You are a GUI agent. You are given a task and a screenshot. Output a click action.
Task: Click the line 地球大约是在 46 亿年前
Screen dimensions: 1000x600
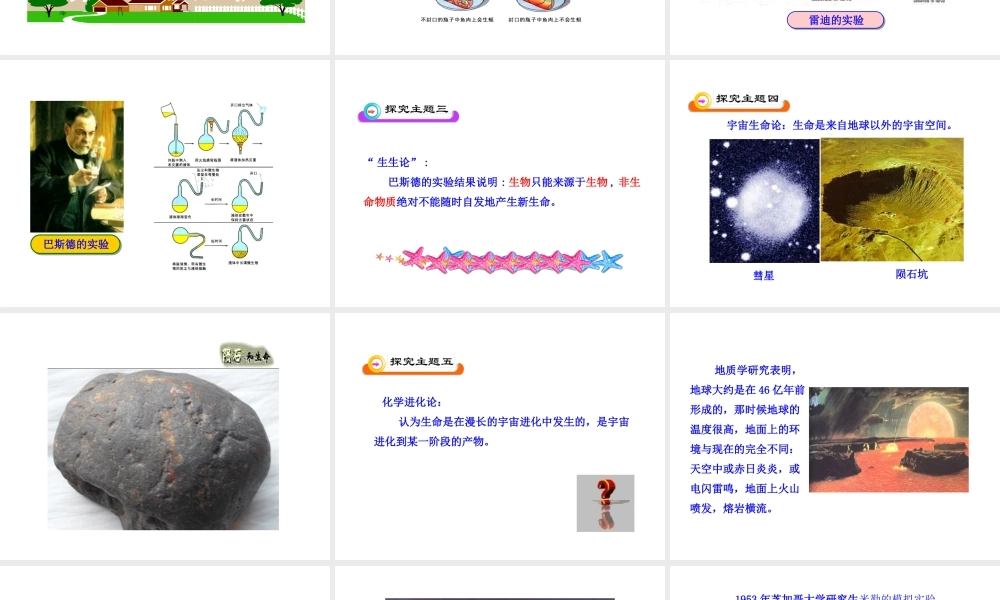pos(747,390)
